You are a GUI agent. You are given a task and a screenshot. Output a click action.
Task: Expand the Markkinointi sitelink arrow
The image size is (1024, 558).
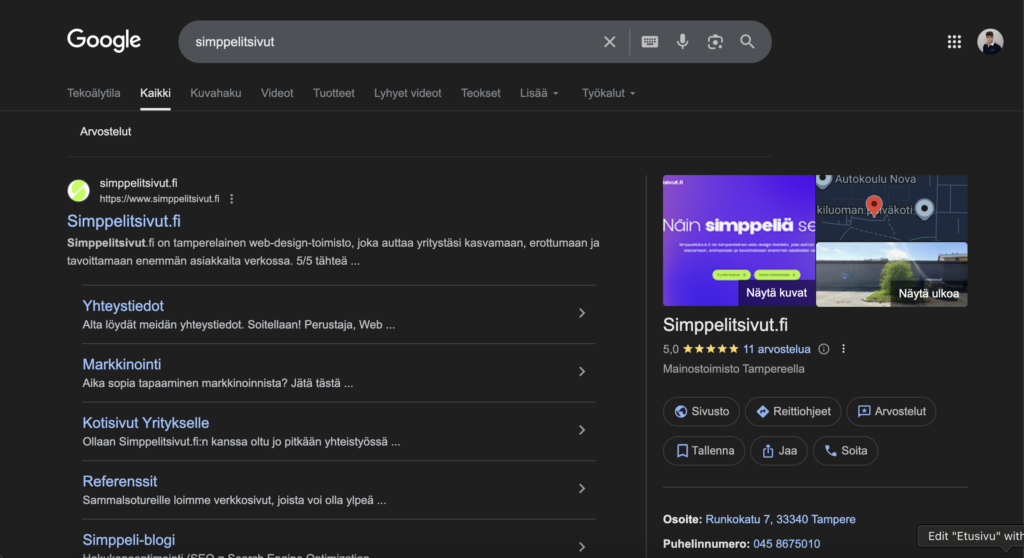[582, 372]
